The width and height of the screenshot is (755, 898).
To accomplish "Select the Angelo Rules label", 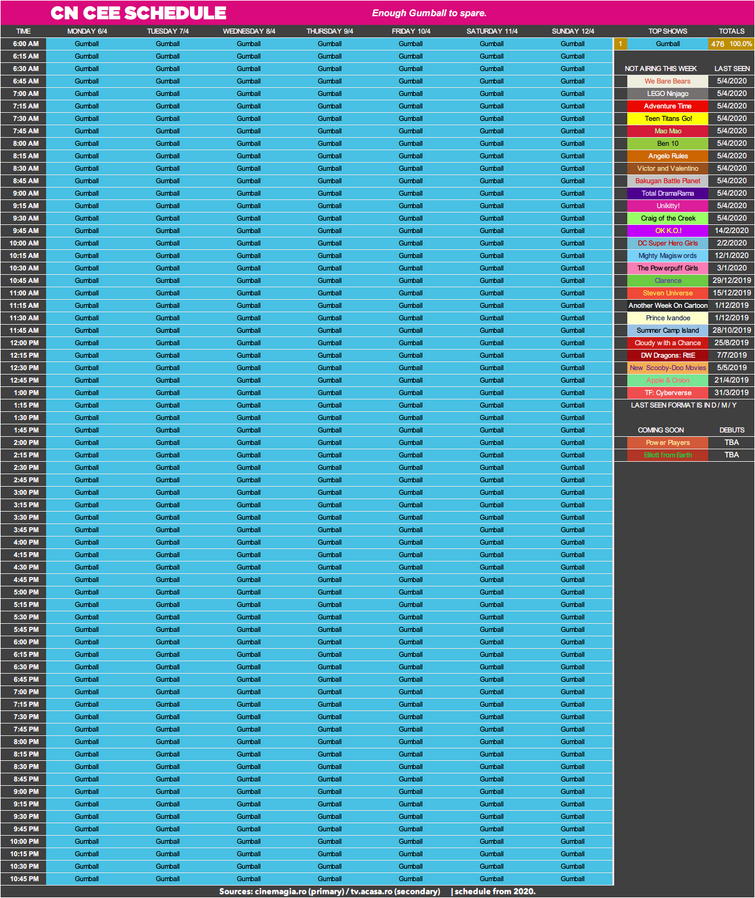I will tap(668, 156).
